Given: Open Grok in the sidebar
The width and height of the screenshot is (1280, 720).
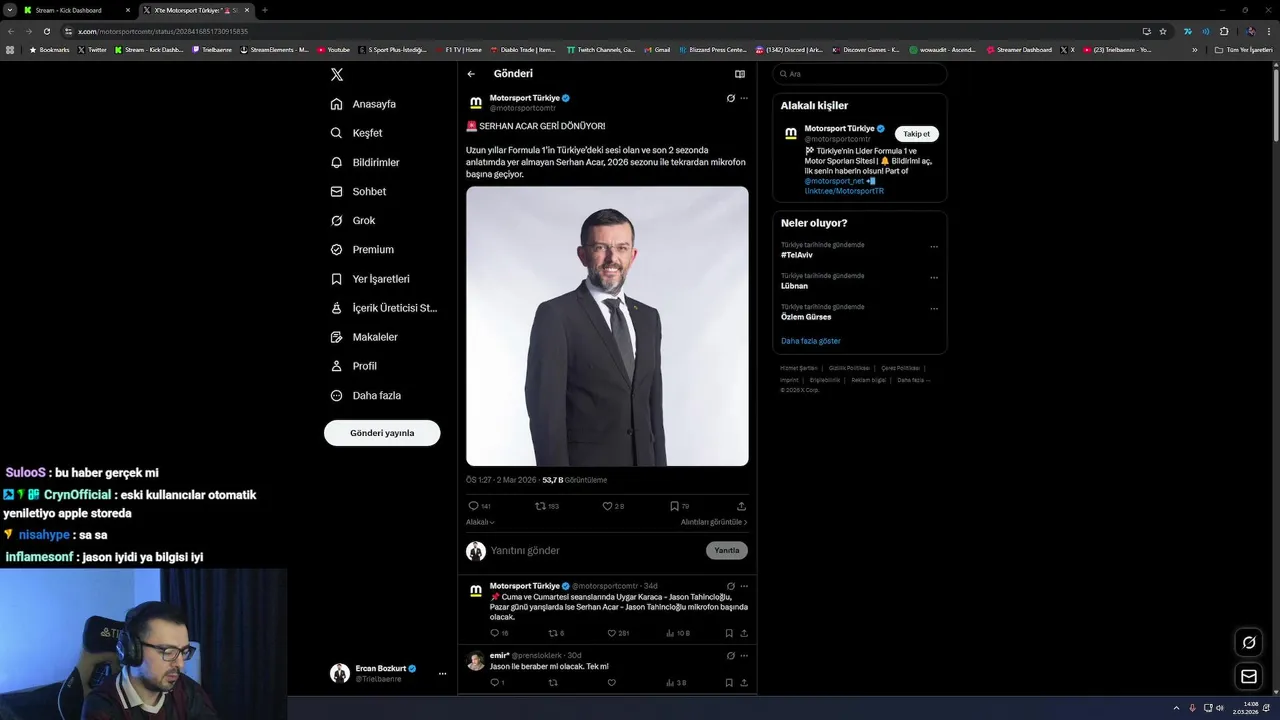Looking at the screenshot, I should pyautogui.click(x=353, y=220).
